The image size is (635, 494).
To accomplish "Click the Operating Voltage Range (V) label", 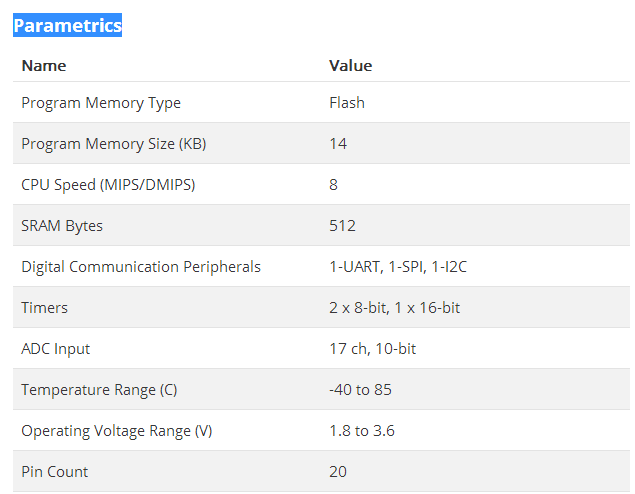I will pyautogui.click(x=117, y=431).
